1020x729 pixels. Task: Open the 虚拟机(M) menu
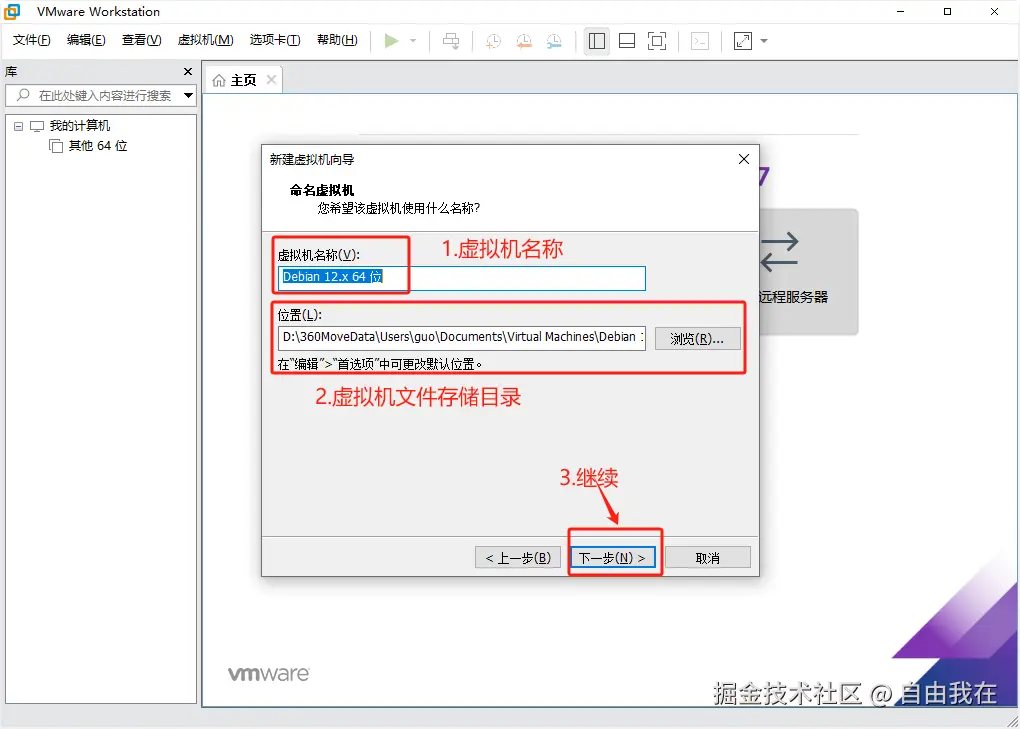tap(206, 40)
